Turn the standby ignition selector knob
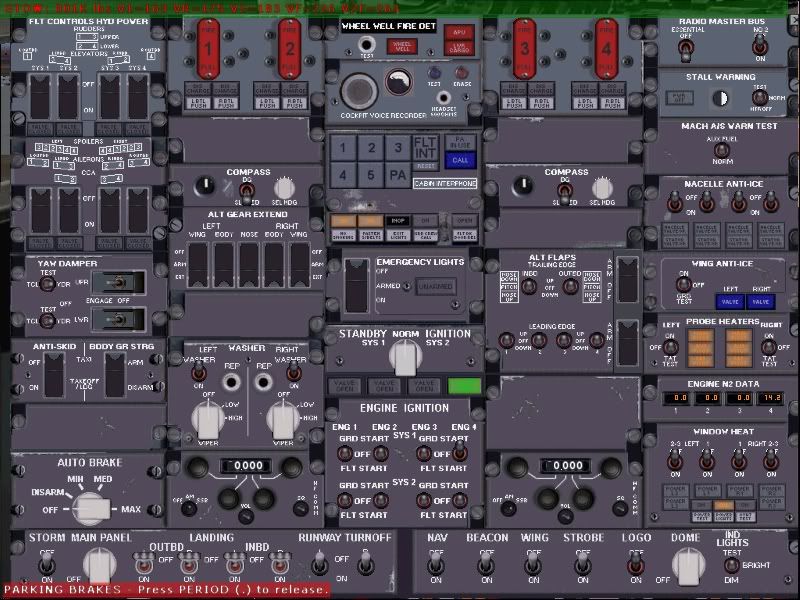This screenshot has height=600, width=800. tap(406, 356)
